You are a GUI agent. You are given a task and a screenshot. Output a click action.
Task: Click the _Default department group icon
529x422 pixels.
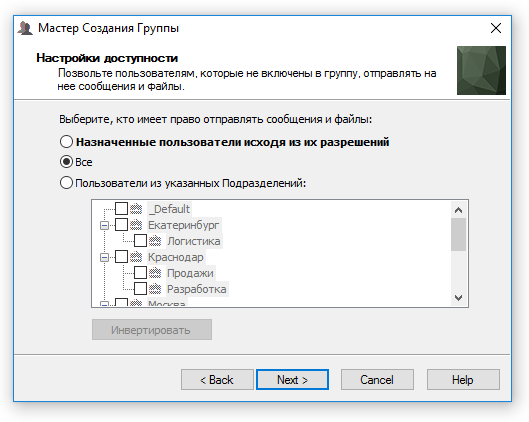tap(136, 209)
